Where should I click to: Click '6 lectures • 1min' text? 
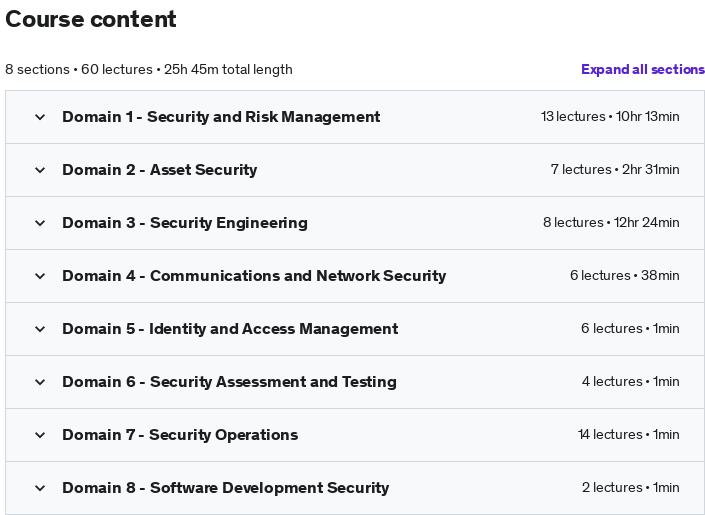[x=630, y=328]
